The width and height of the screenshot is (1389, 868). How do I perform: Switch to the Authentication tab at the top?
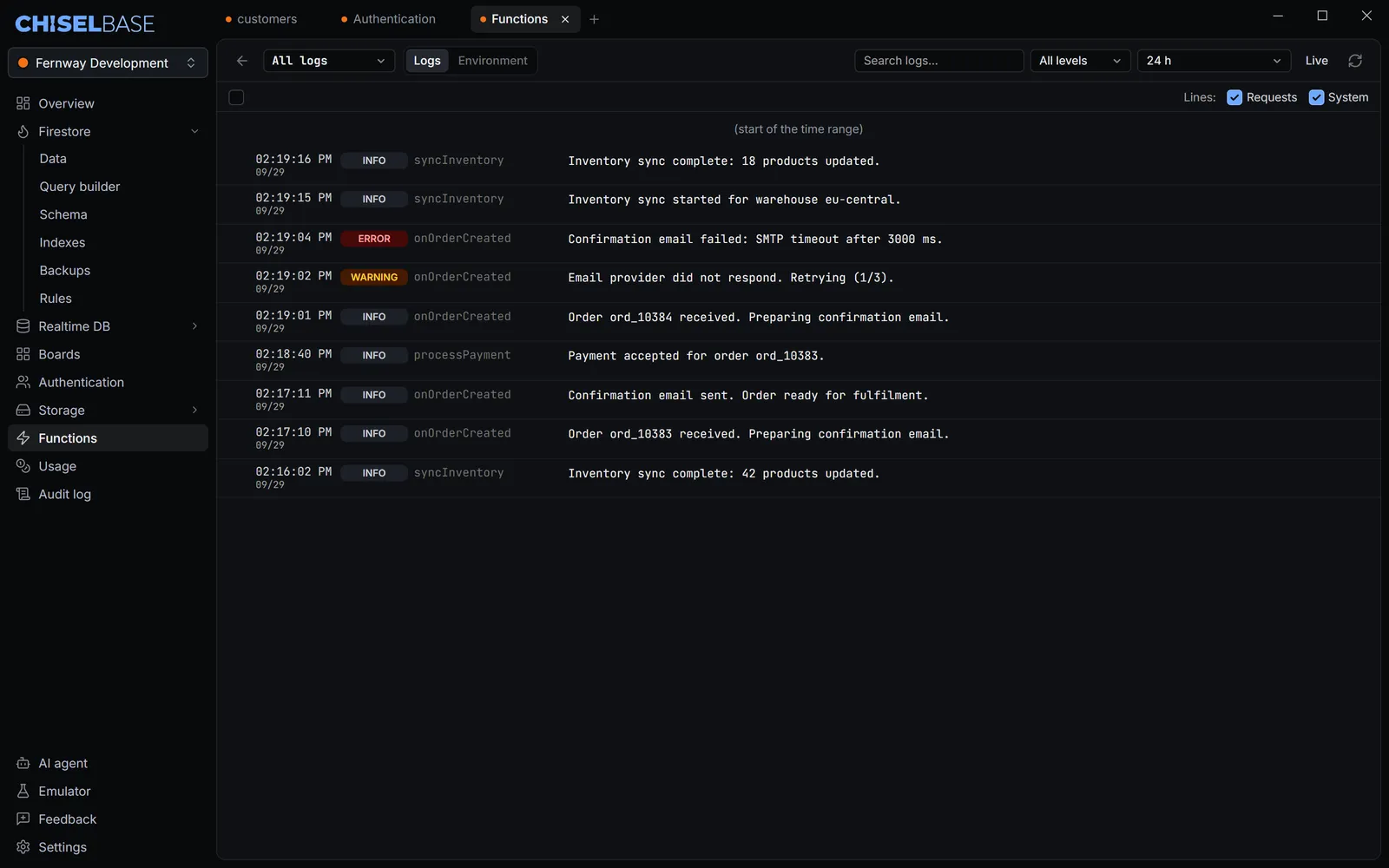coord(388,19)
